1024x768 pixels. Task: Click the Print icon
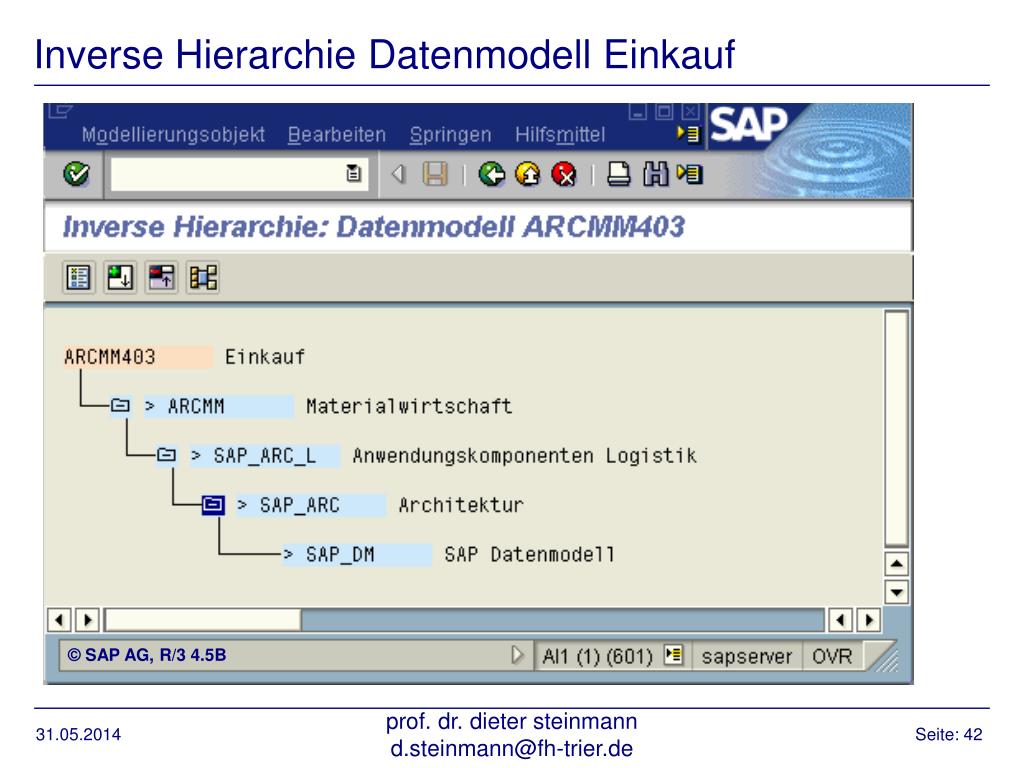(618, 174)
